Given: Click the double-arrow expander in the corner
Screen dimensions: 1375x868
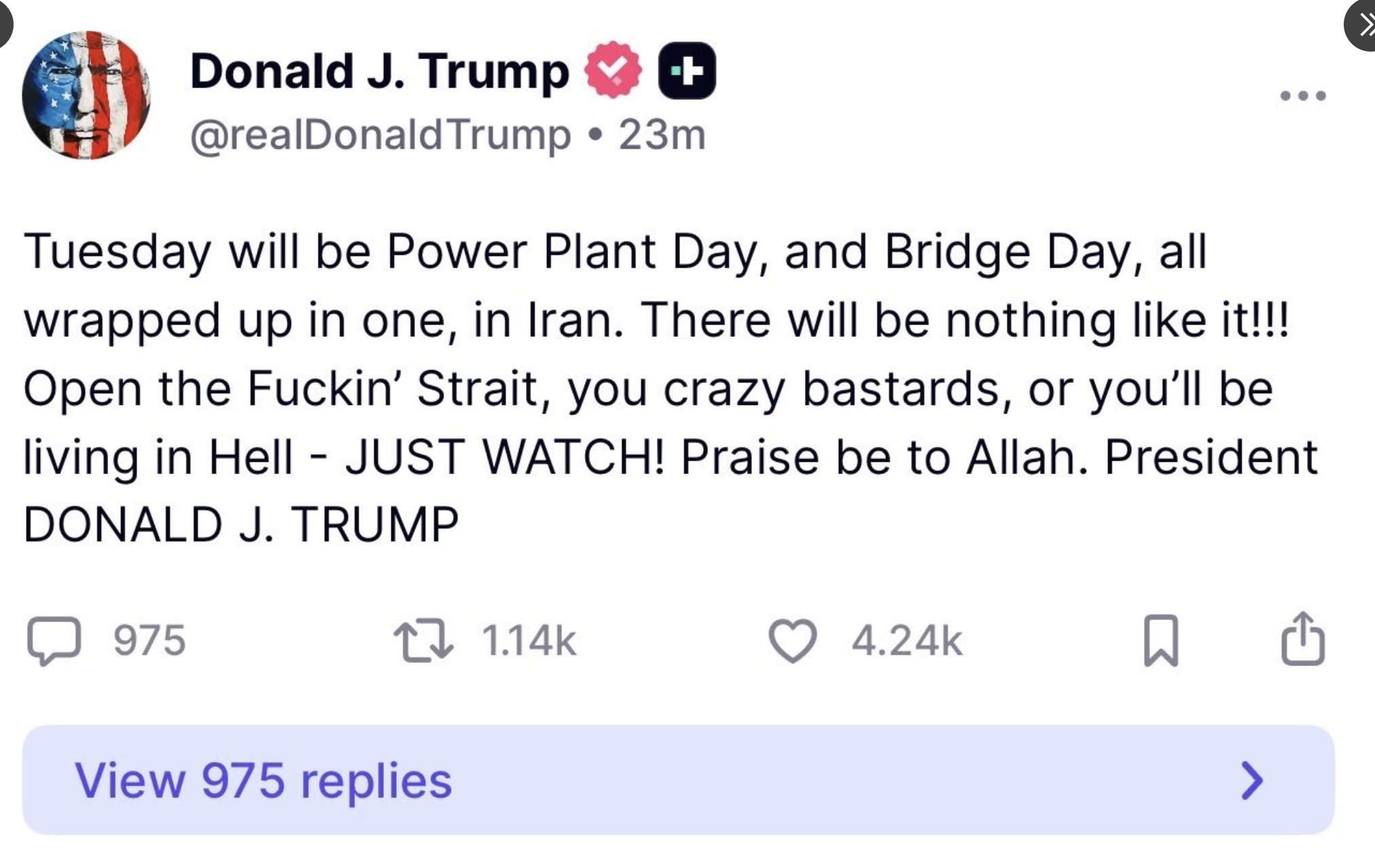Looking at the screenshot, I should tap(1364, 26).
